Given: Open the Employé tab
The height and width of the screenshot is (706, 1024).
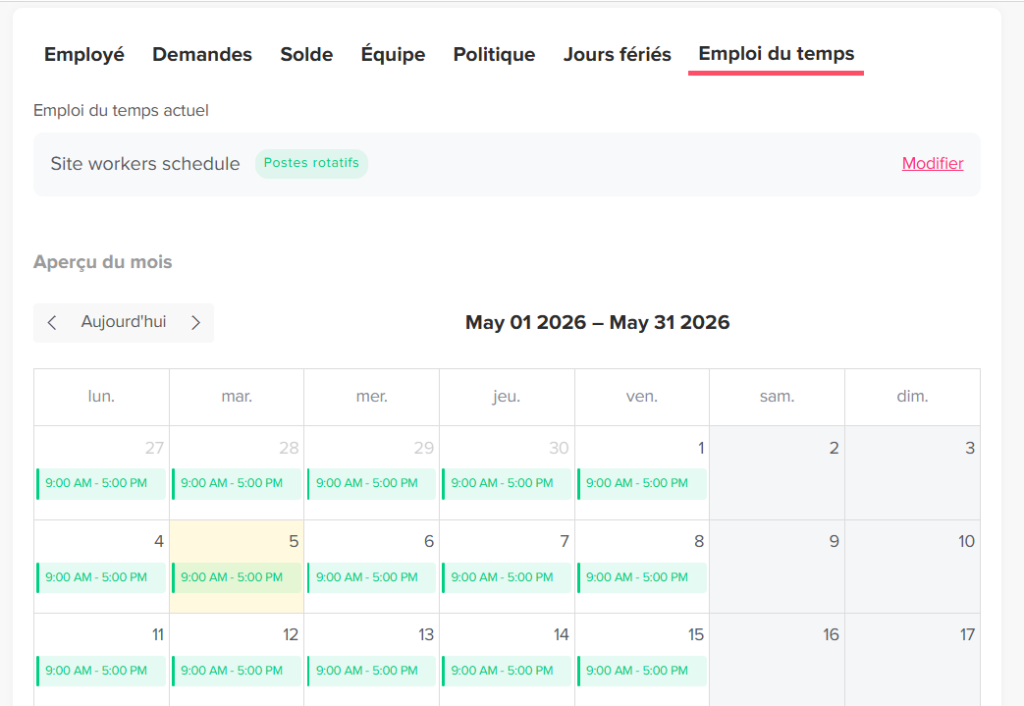Looking at the screenshot, I should pyautogui.click(x=84, y=54).
